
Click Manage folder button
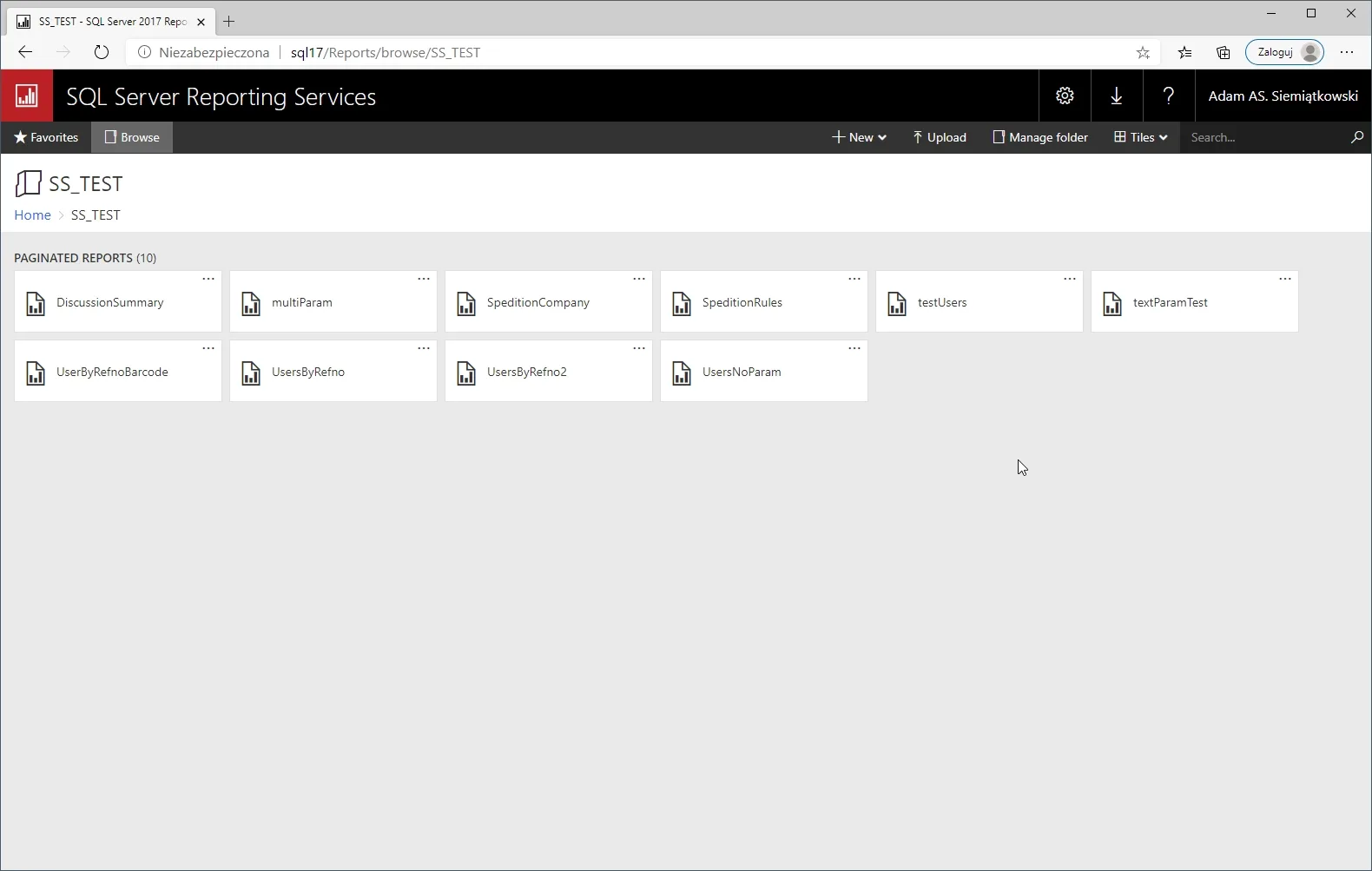pyautogui.click(x=1040, y=137)
